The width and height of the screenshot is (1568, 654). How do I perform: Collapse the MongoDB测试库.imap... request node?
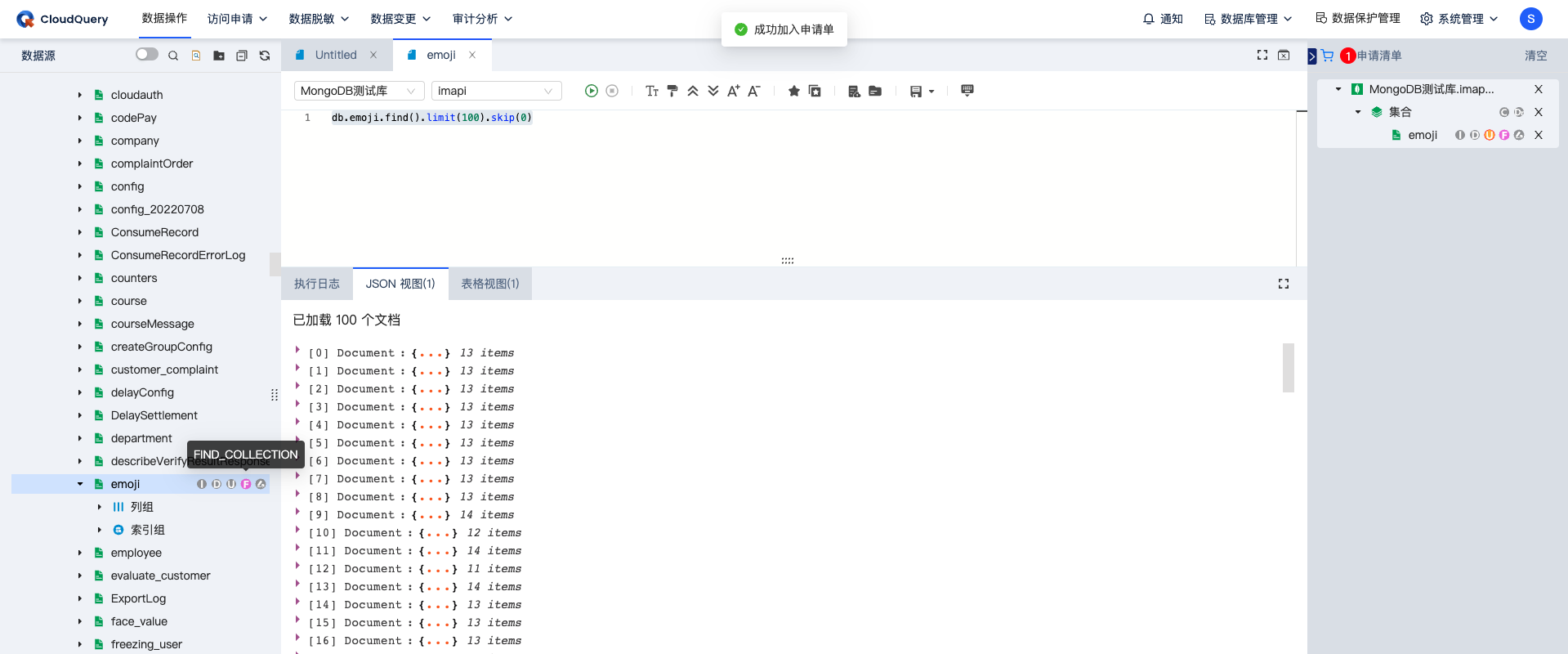pyautogui.click(x=1338, y=89)
